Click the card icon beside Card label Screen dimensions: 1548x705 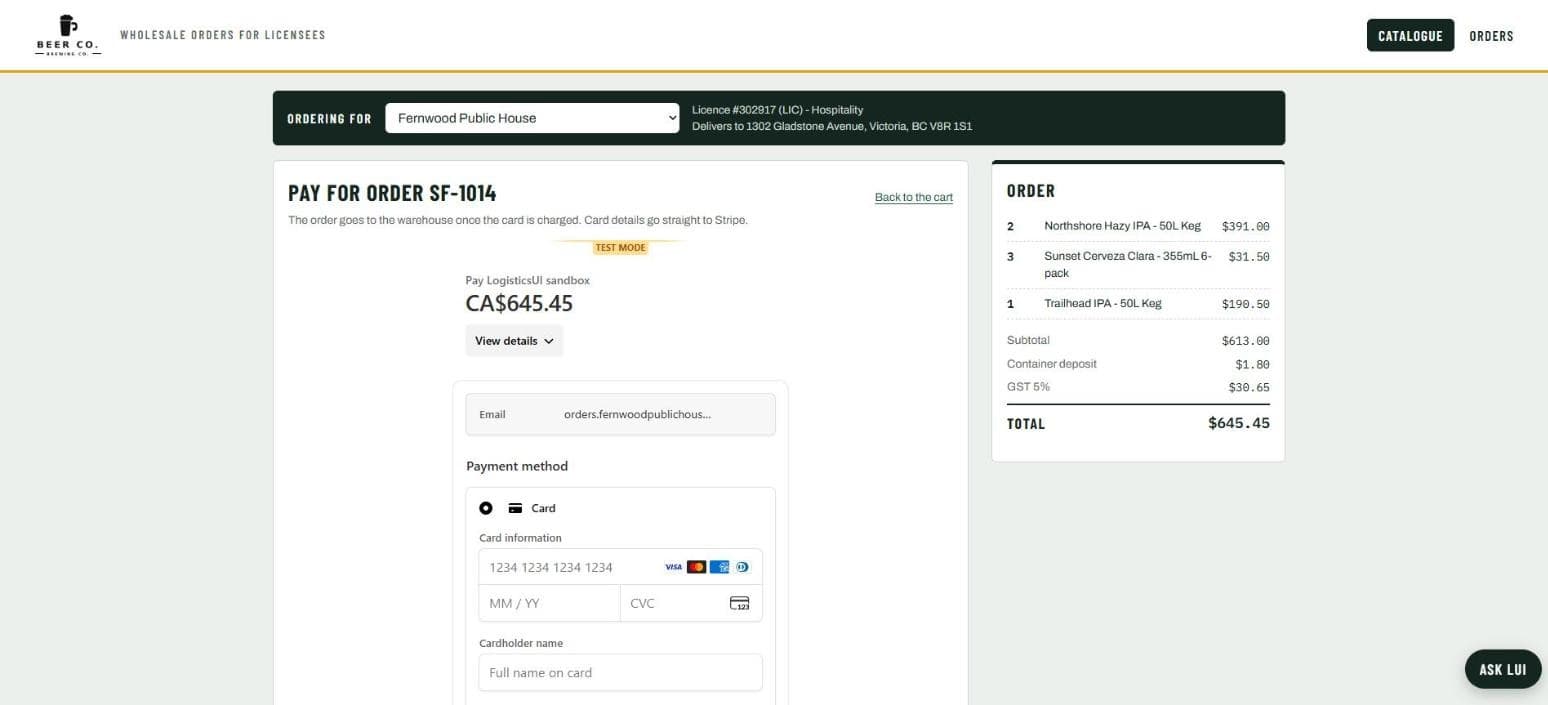[515, 508]
